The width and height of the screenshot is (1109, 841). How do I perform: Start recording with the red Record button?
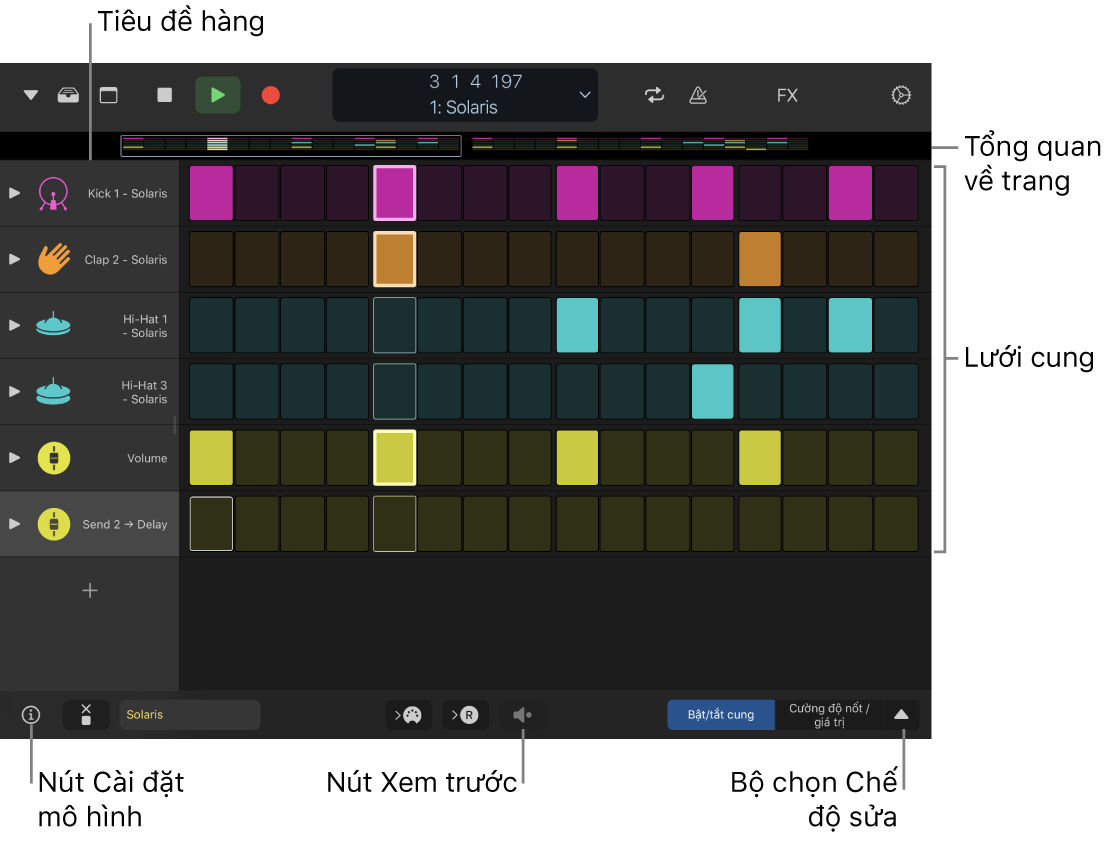tap(271, 95)
